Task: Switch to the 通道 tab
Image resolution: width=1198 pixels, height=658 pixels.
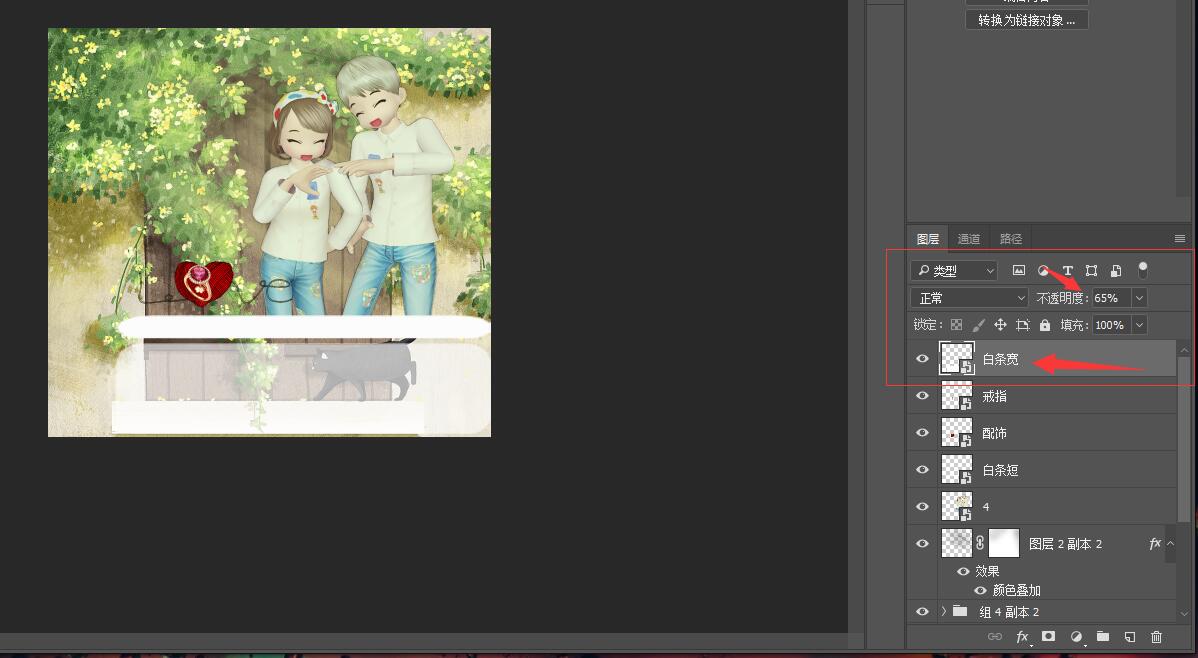Action: coord(969,239)
